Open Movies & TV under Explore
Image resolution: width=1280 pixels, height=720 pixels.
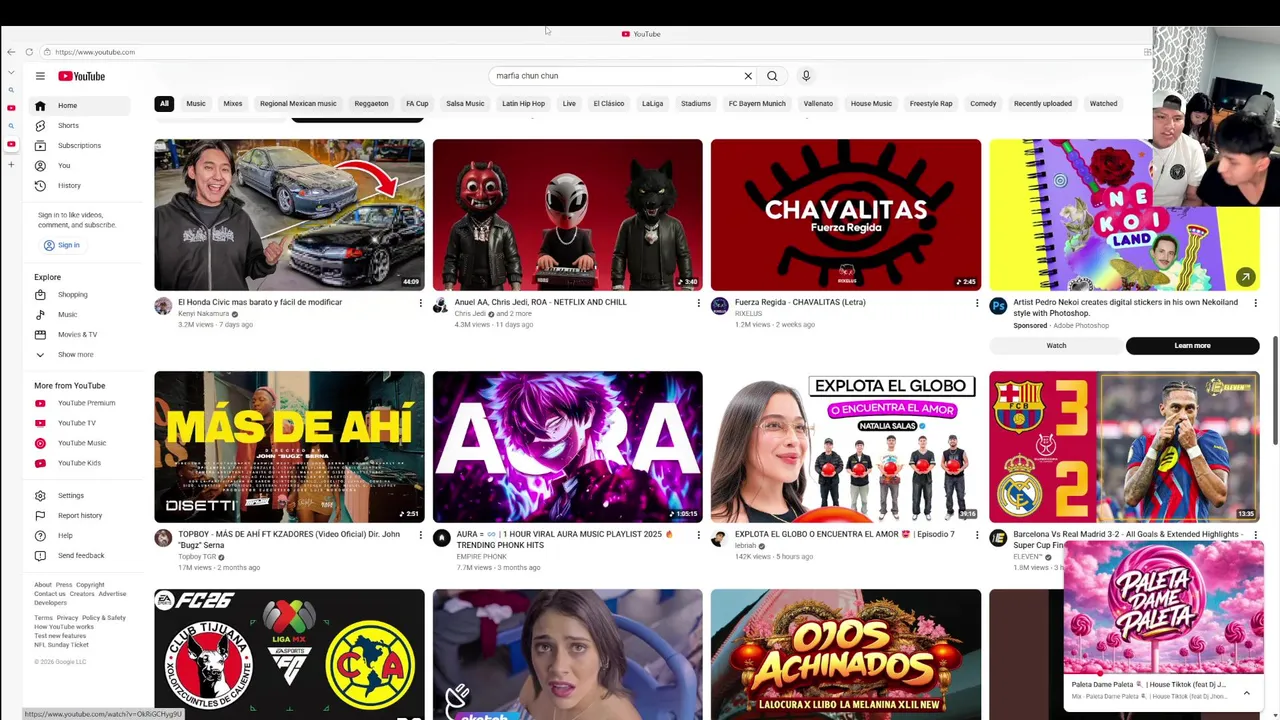click(80, 334)
